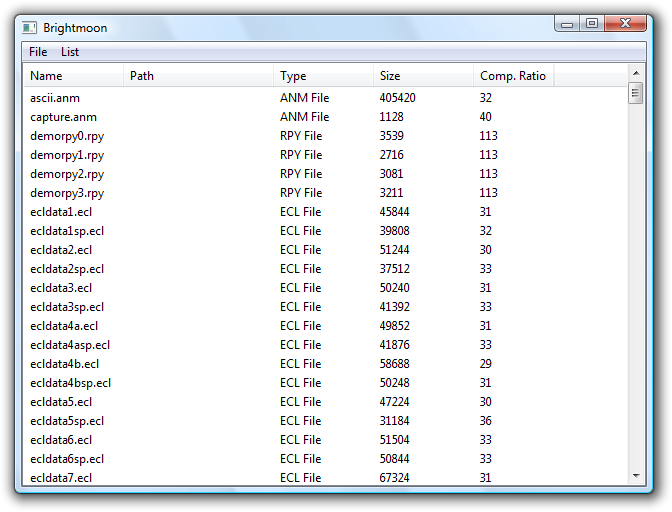Select ecldata4b.ecl in the list
Viewport: 672px width, 512px height.
[x=64, y=364]
